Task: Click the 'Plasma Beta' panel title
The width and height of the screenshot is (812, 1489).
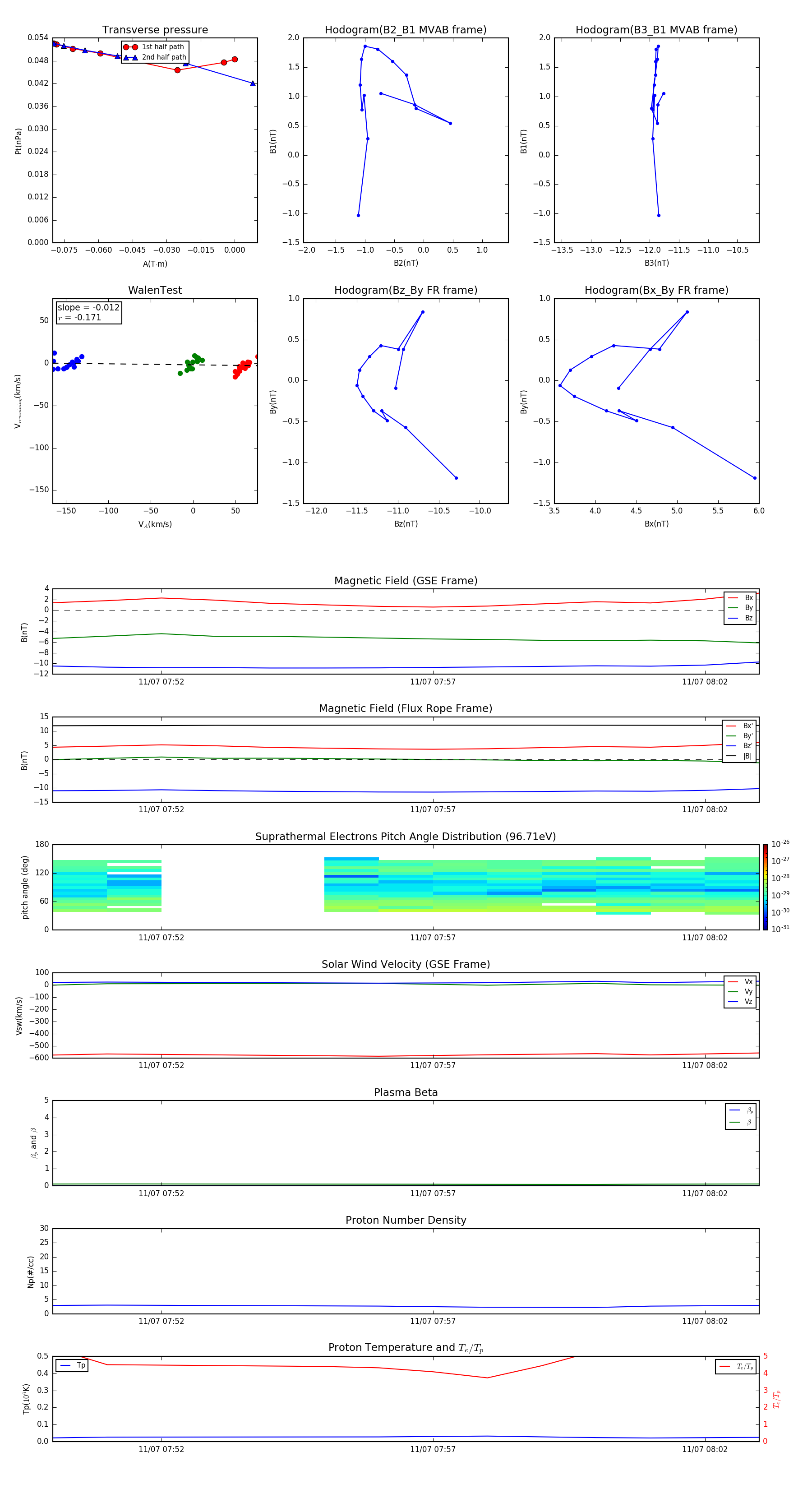Action: tap(406, 1093)
